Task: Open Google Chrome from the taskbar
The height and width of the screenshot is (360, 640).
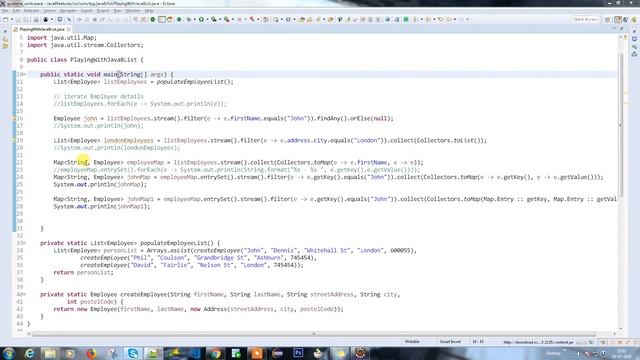Action: pos(215,353)
